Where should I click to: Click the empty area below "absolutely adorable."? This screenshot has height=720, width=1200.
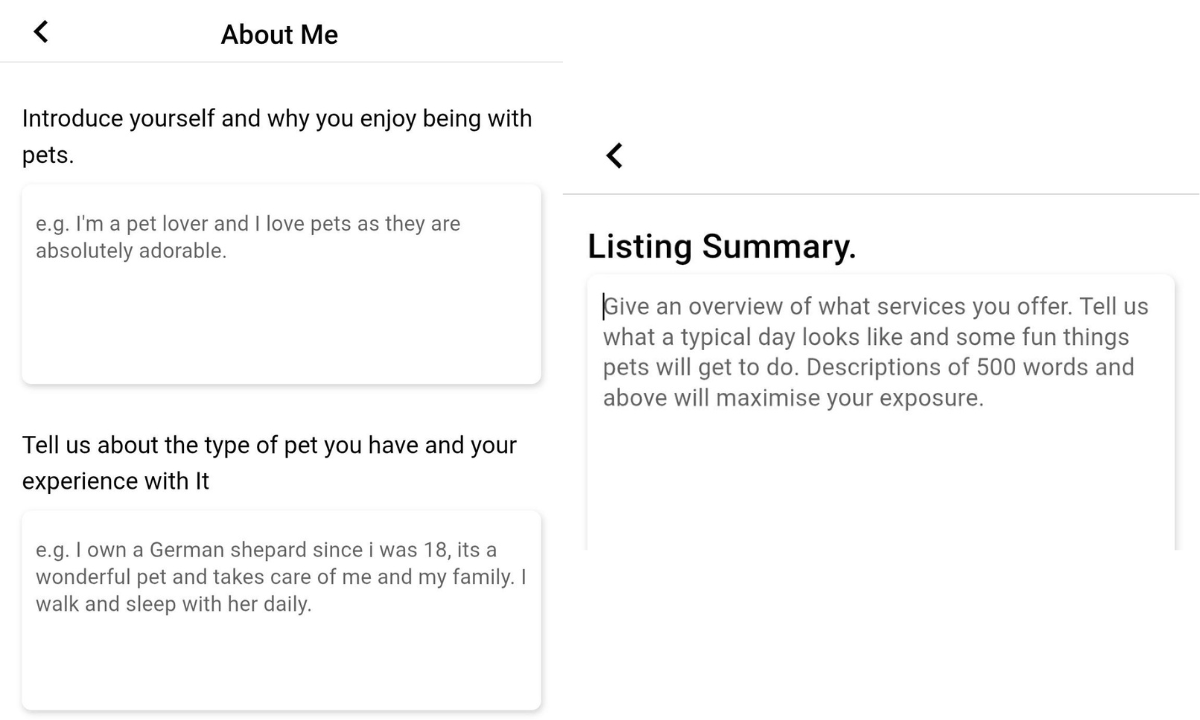coord(281,320)
